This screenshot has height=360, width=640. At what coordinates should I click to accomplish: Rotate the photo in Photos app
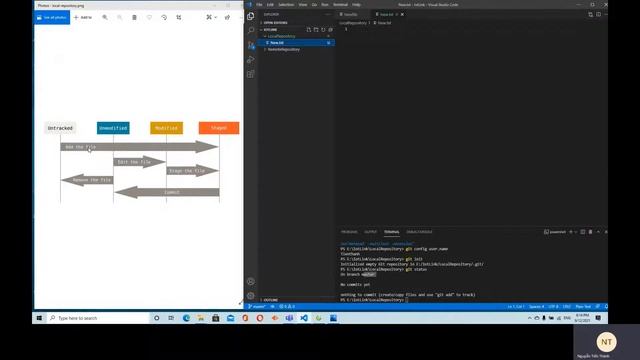coord(164,18)
